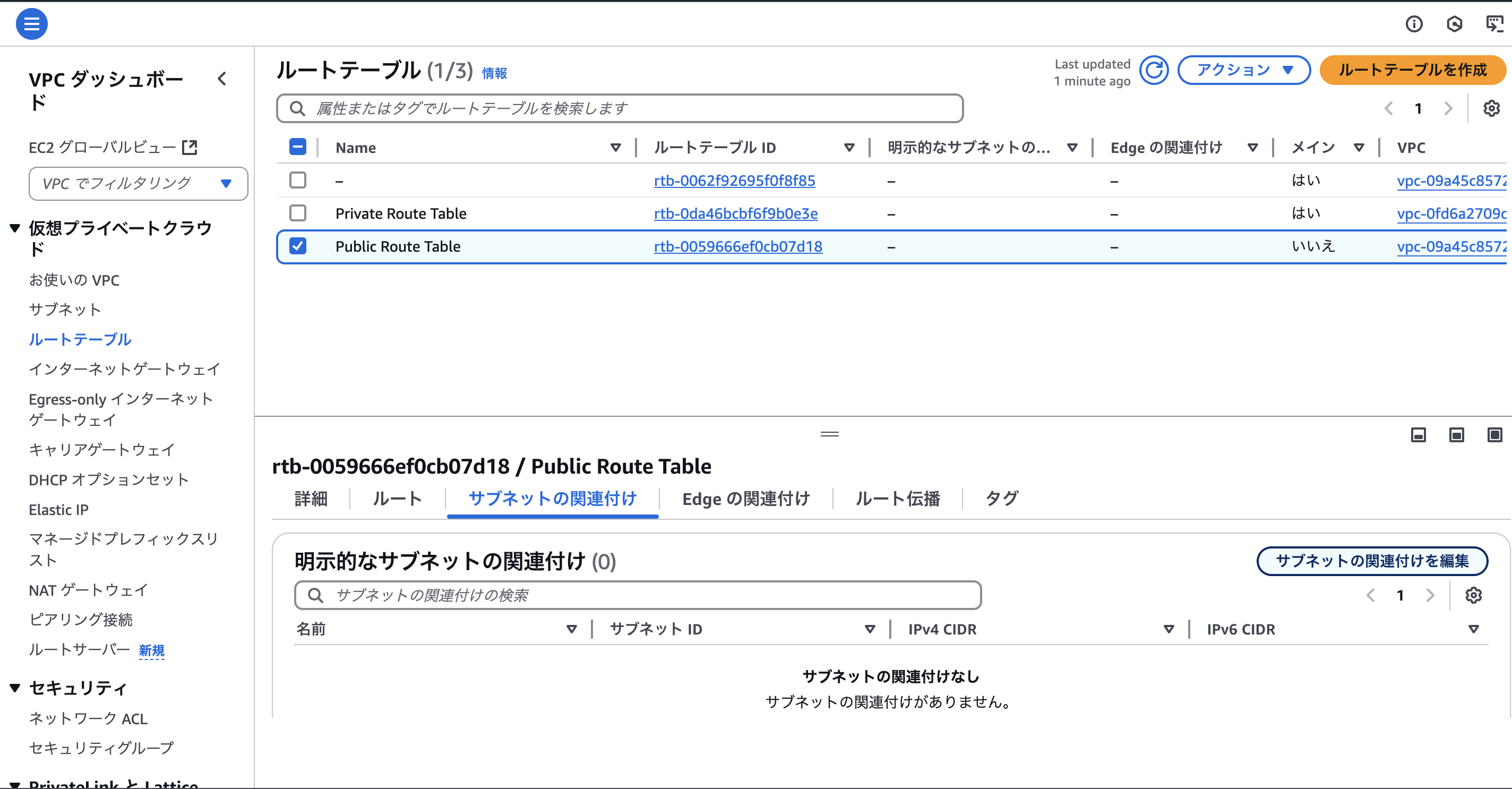Click the CloudShell icon in top bar

pyautogui.click(x=1494, y=24)
